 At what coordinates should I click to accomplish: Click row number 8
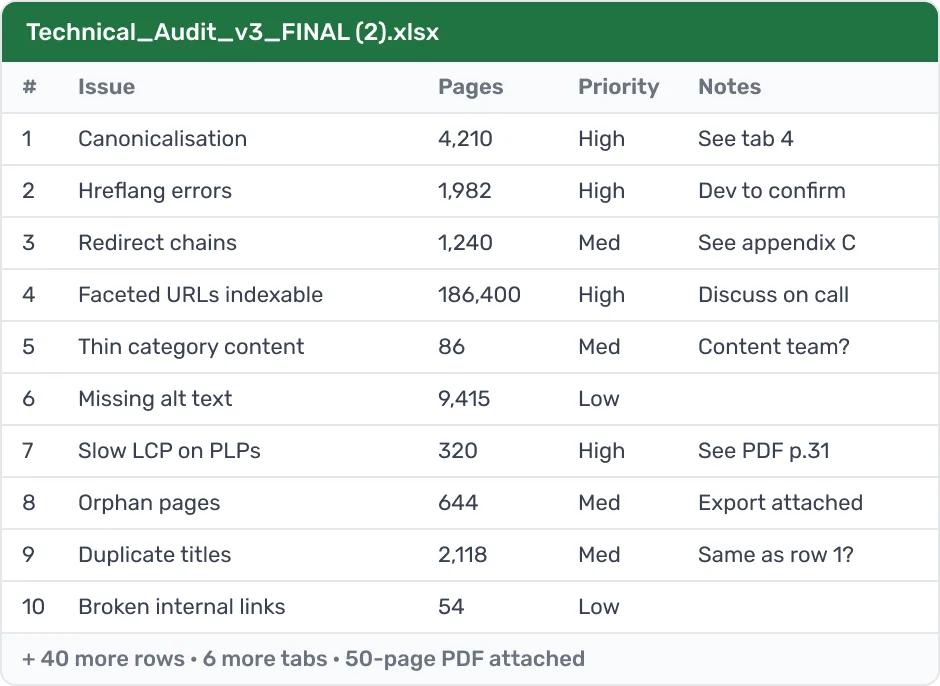click(29, 503)
